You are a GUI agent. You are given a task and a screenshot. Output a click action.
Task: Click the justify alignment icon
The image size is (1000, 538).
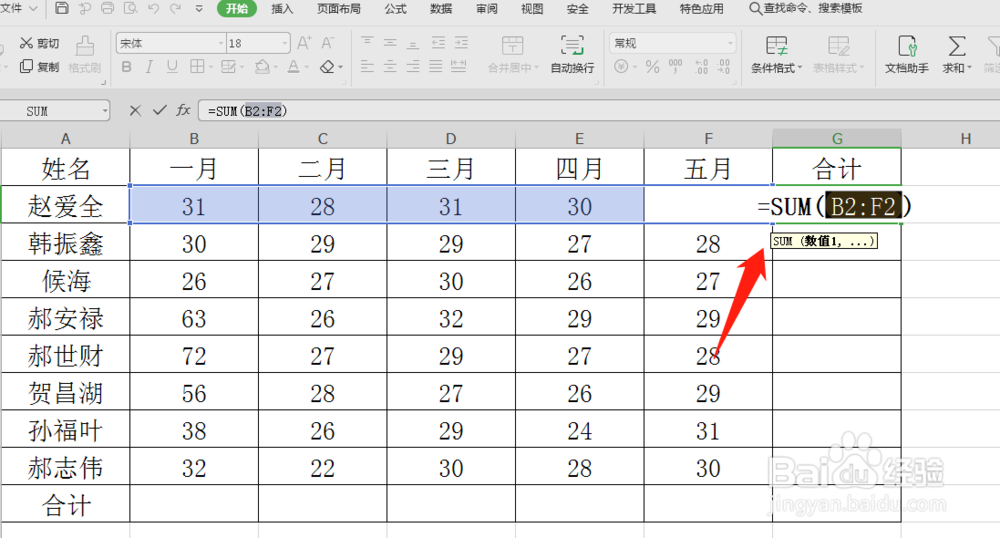[436, 66]
